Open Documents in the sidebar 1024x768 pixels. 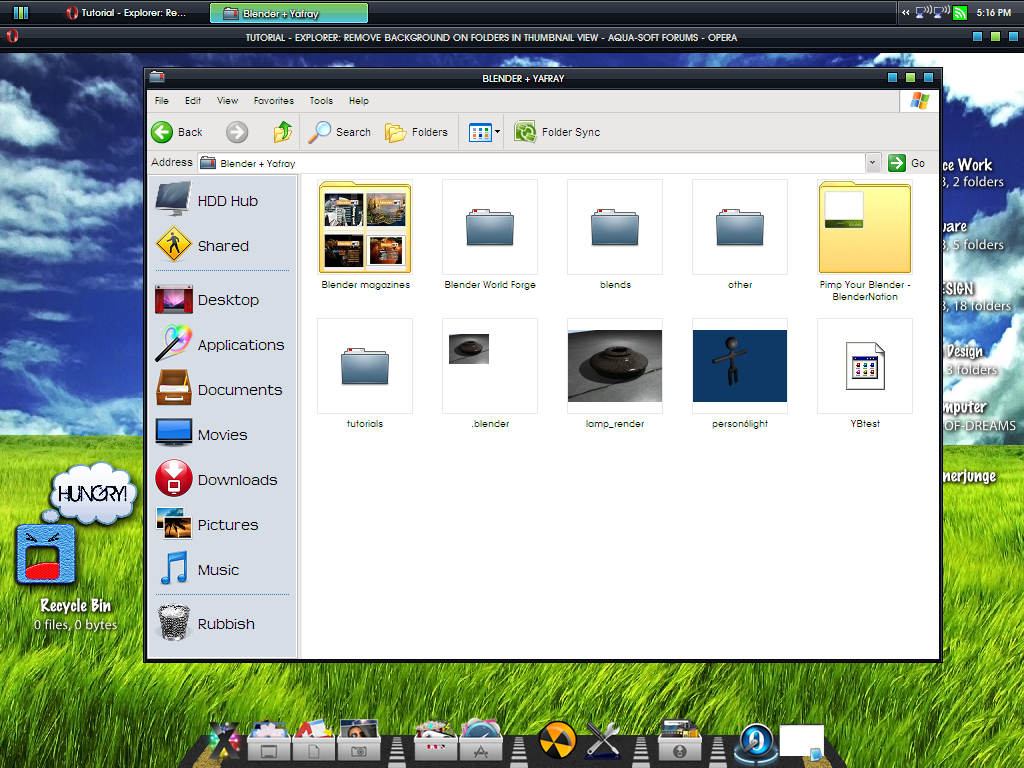[x=219, y=390]
